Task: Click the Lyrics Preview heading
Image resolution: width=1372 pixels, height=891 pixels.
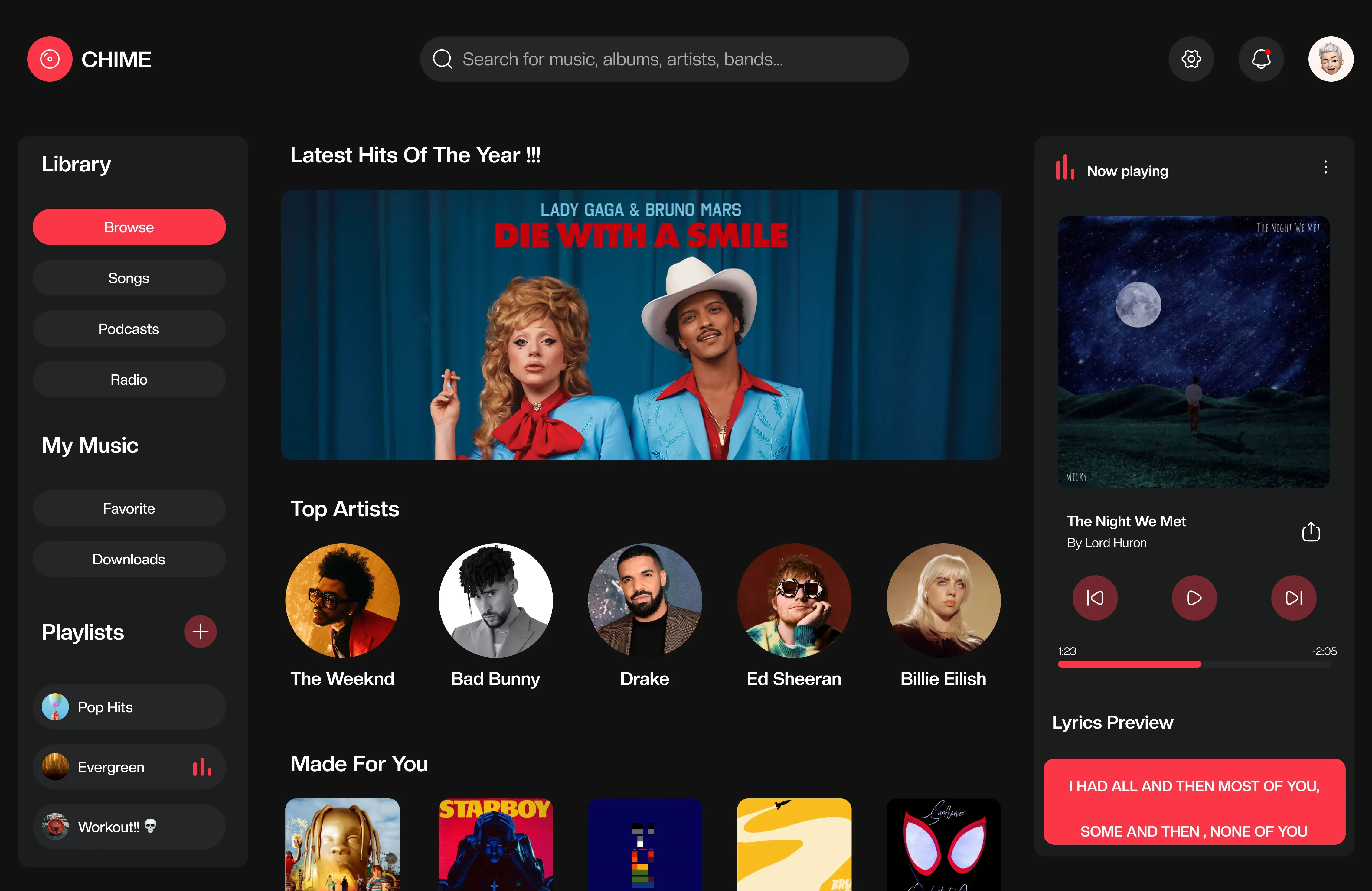Action: click(x=1112, y=722)
